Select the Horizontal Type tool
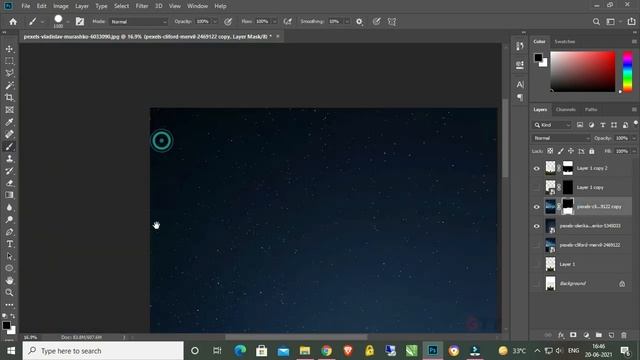Screen dimensions: 640x360 pos(9,244)
